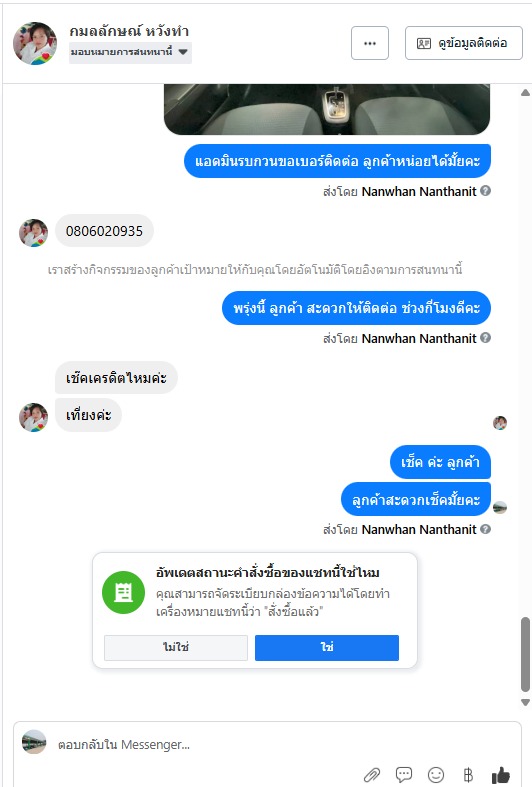Click the scrollbar down arrow
The height and width of the screenshot is (787, 532).
click(x=525, y=702)
